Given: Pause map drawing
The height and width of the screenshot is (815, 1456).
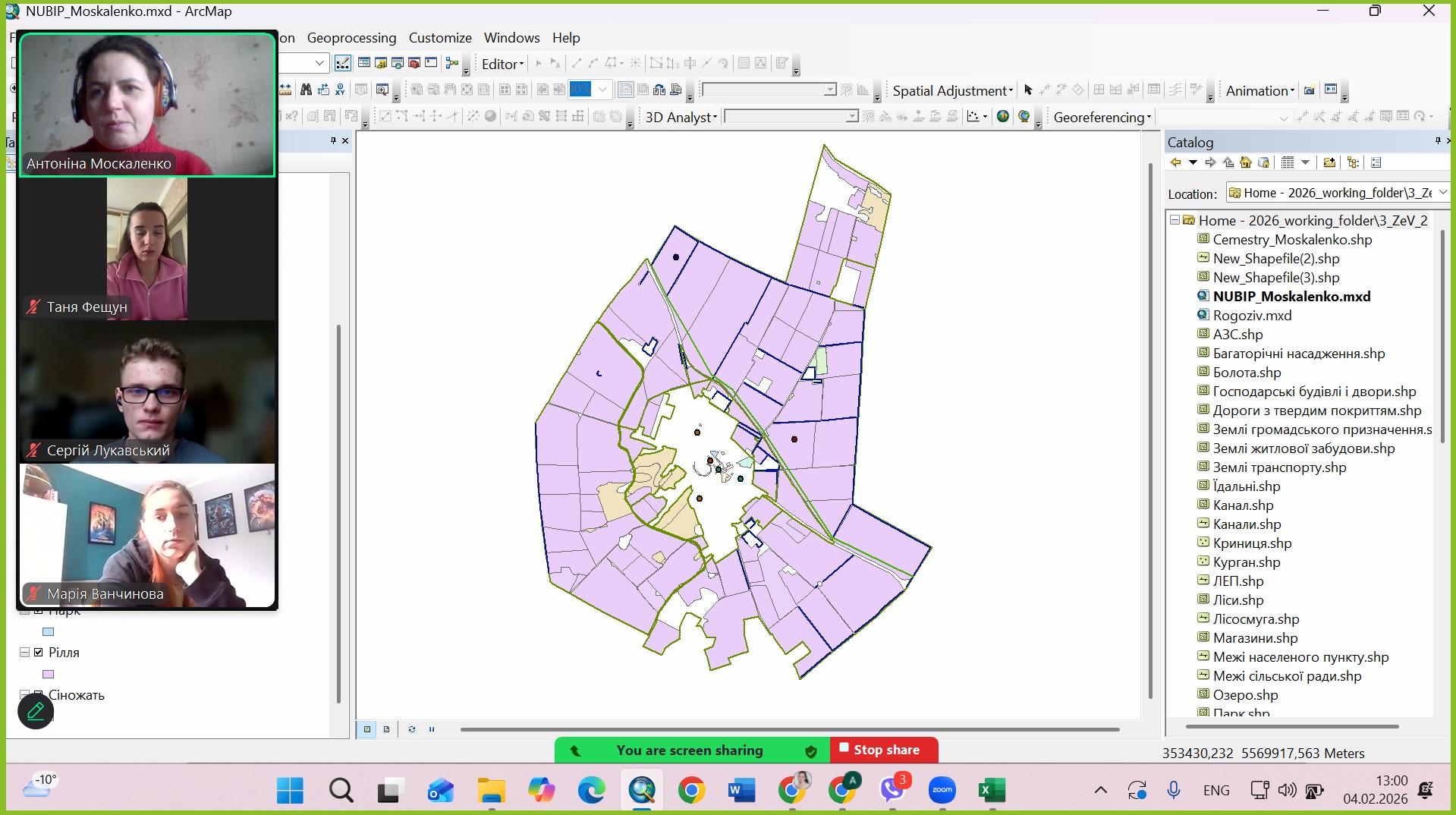Looking at the screenshot, I should pyautogui.click(x=432, y=729).
